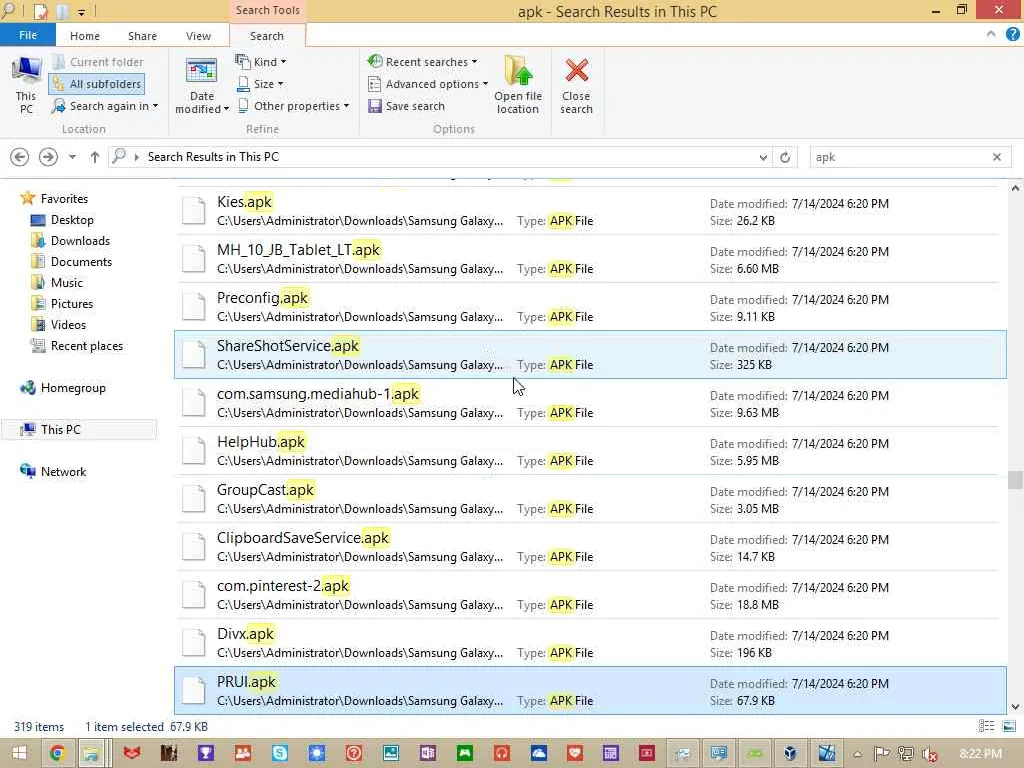Click File Explorer taskbar icon
This screenshot has width=1024, height=768.
tap(91, 753)
